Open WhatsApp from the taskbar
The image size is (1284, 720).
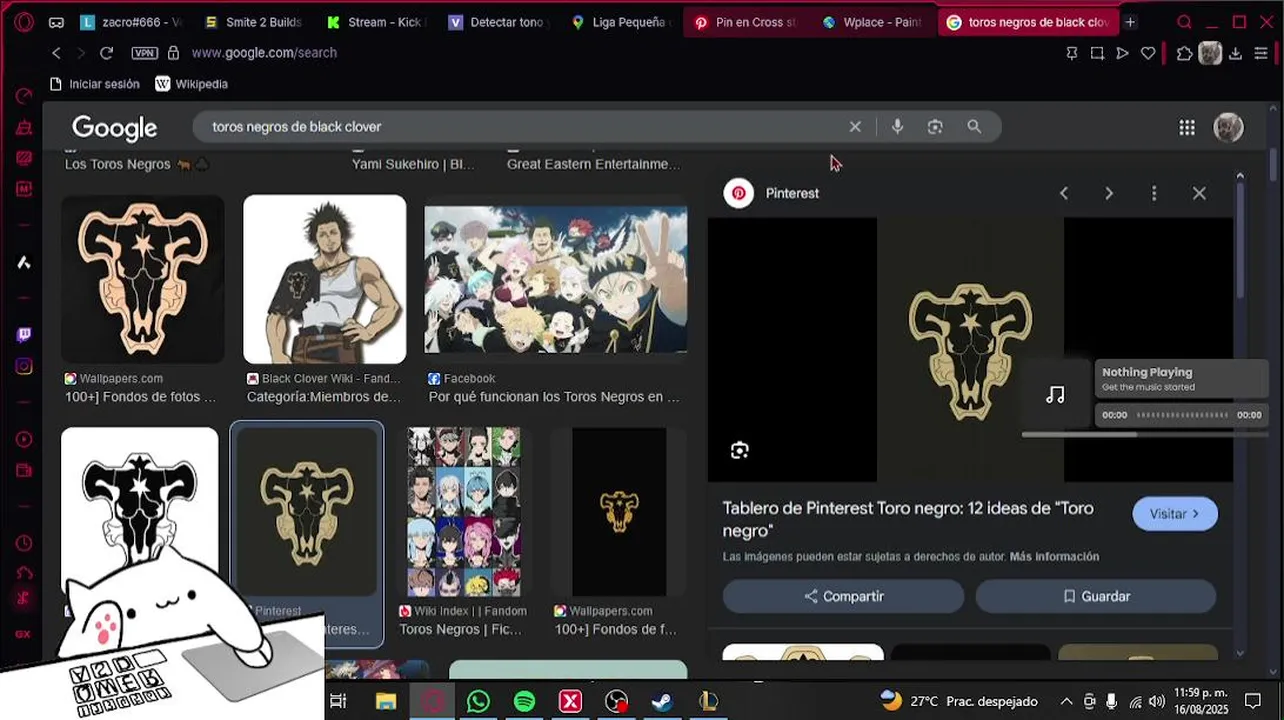coord(478,701)
